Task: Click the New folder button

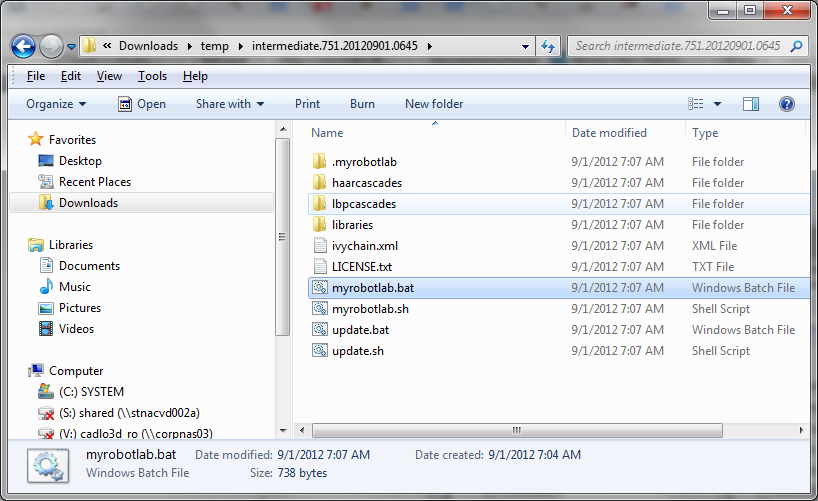Action: point(434,104)
